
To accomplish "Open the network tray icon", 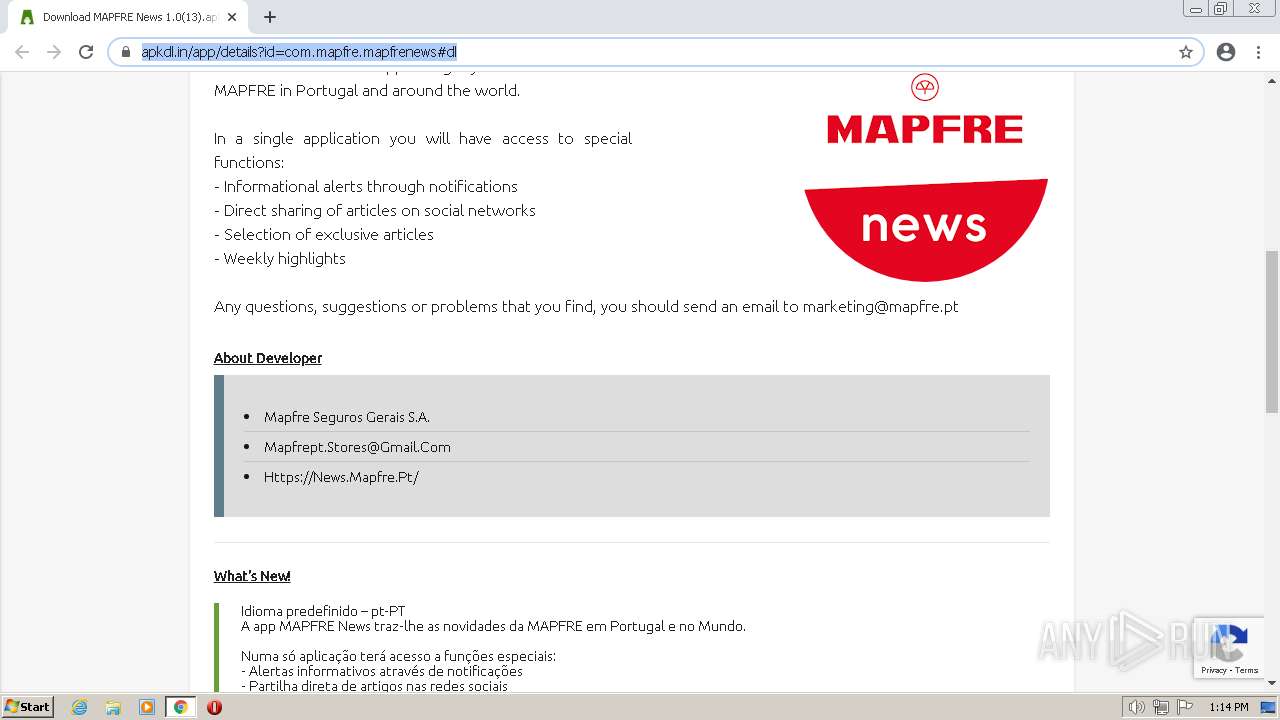I will (1161, 707).
